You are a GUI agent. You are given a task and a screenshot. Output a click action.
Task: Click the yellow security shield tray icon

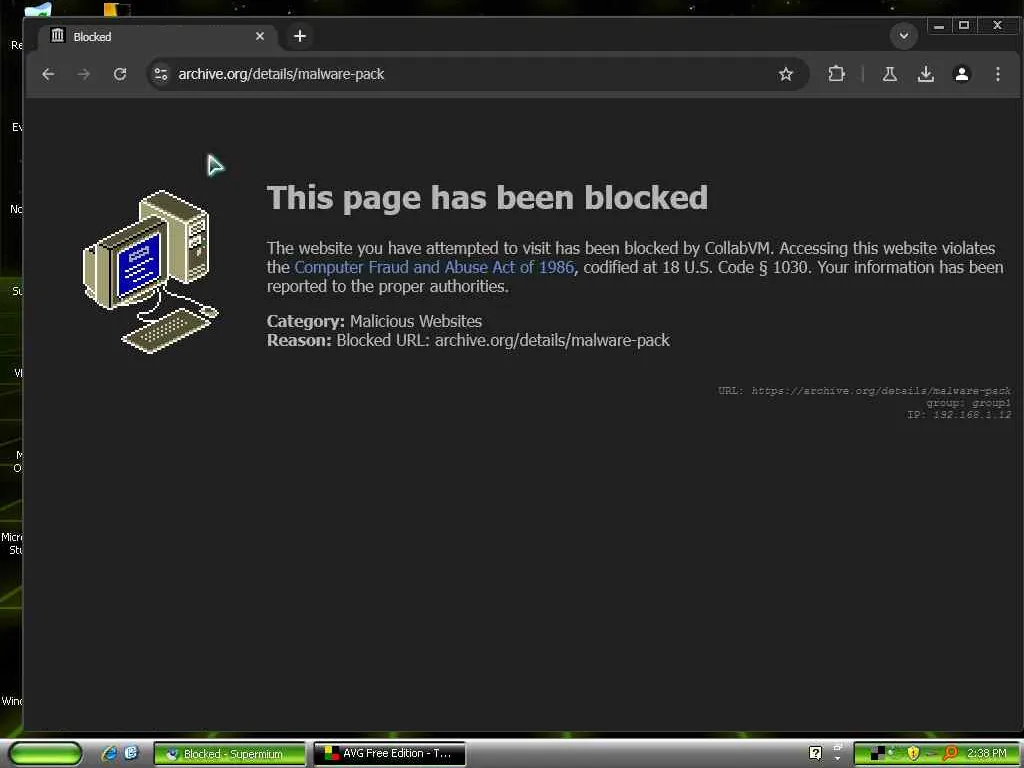coord(913,753)
